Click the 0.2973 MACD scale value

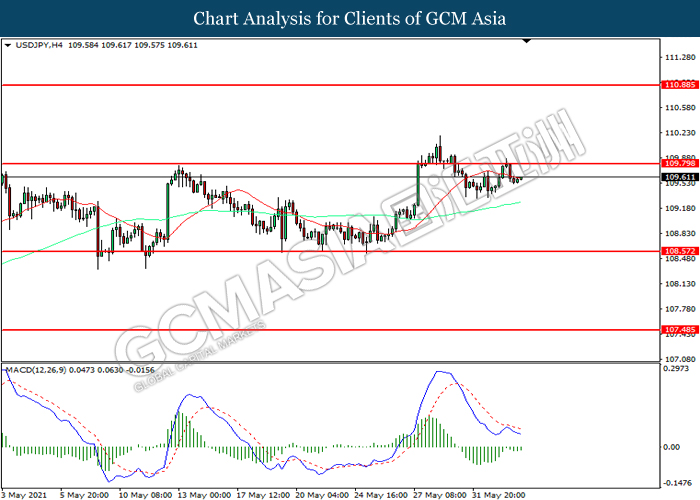tap(678, 369)
